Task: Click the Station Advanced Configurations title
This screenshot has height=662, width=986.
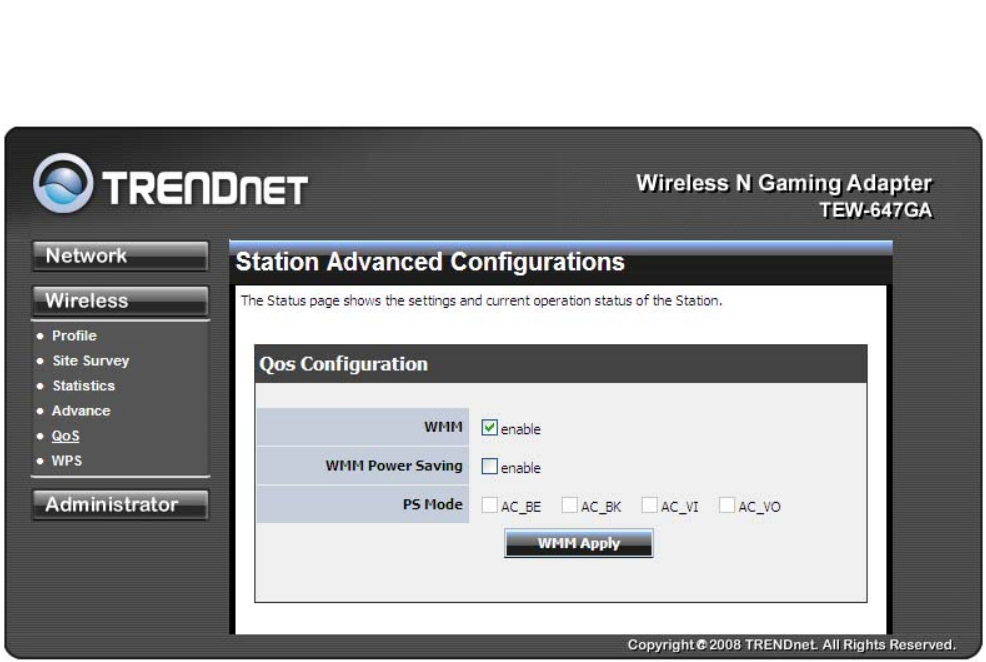Action: [429, 262]
